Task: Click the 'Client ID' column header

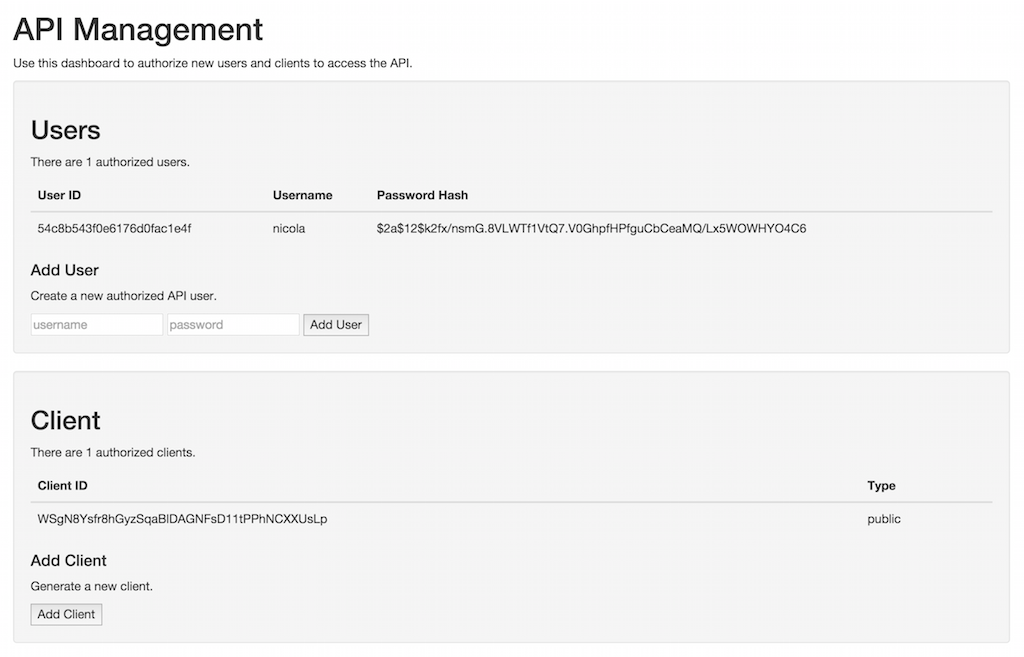Action: click(63, 486)
